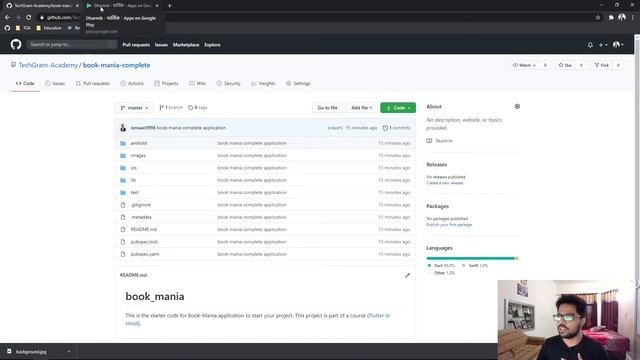
Task: Switch to the Wiki tab
Action: [198, 83]
